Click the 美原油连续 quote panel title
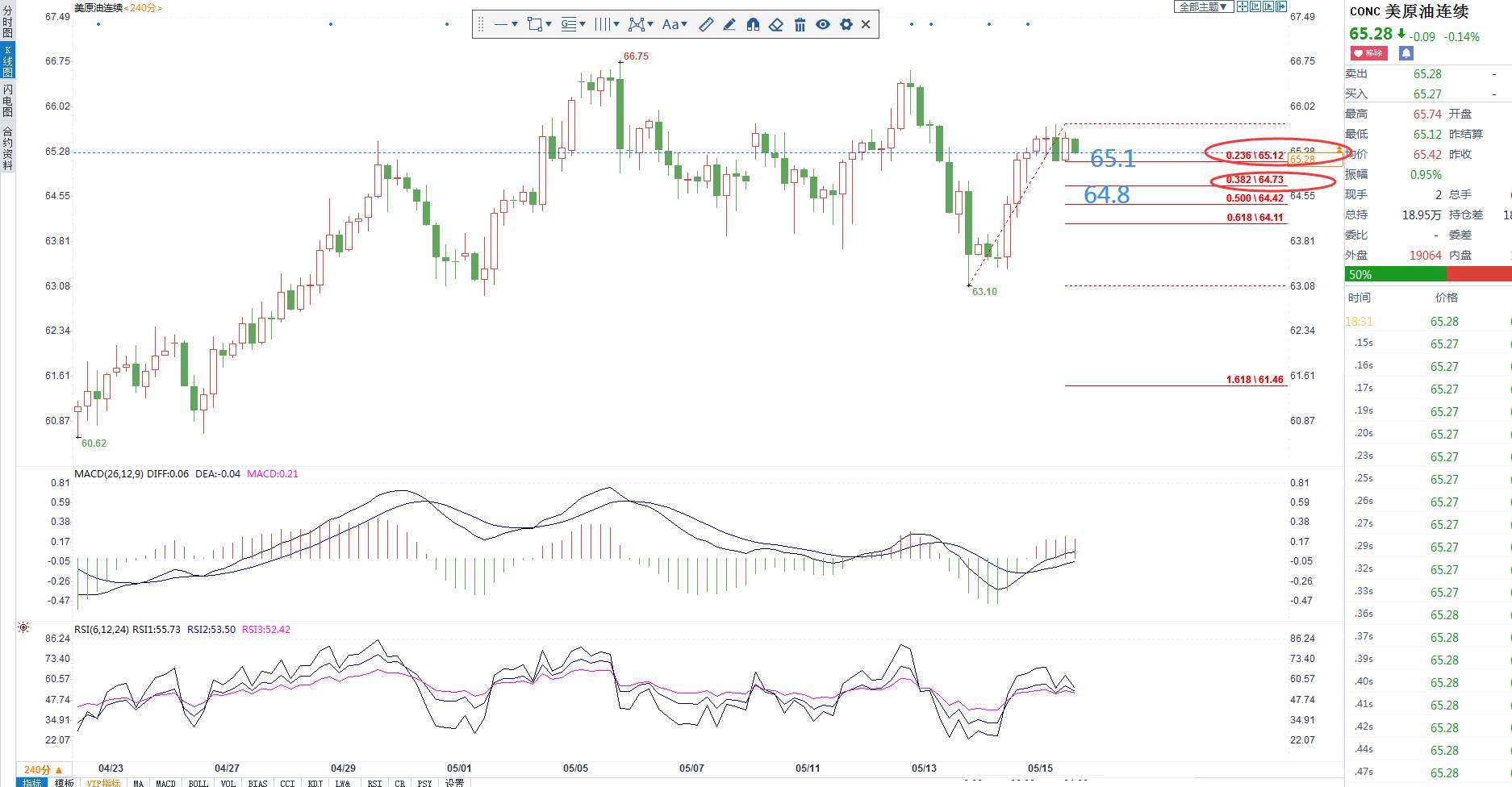The height and width of the screenshot is (787, 1512). tap(1426, 11)
